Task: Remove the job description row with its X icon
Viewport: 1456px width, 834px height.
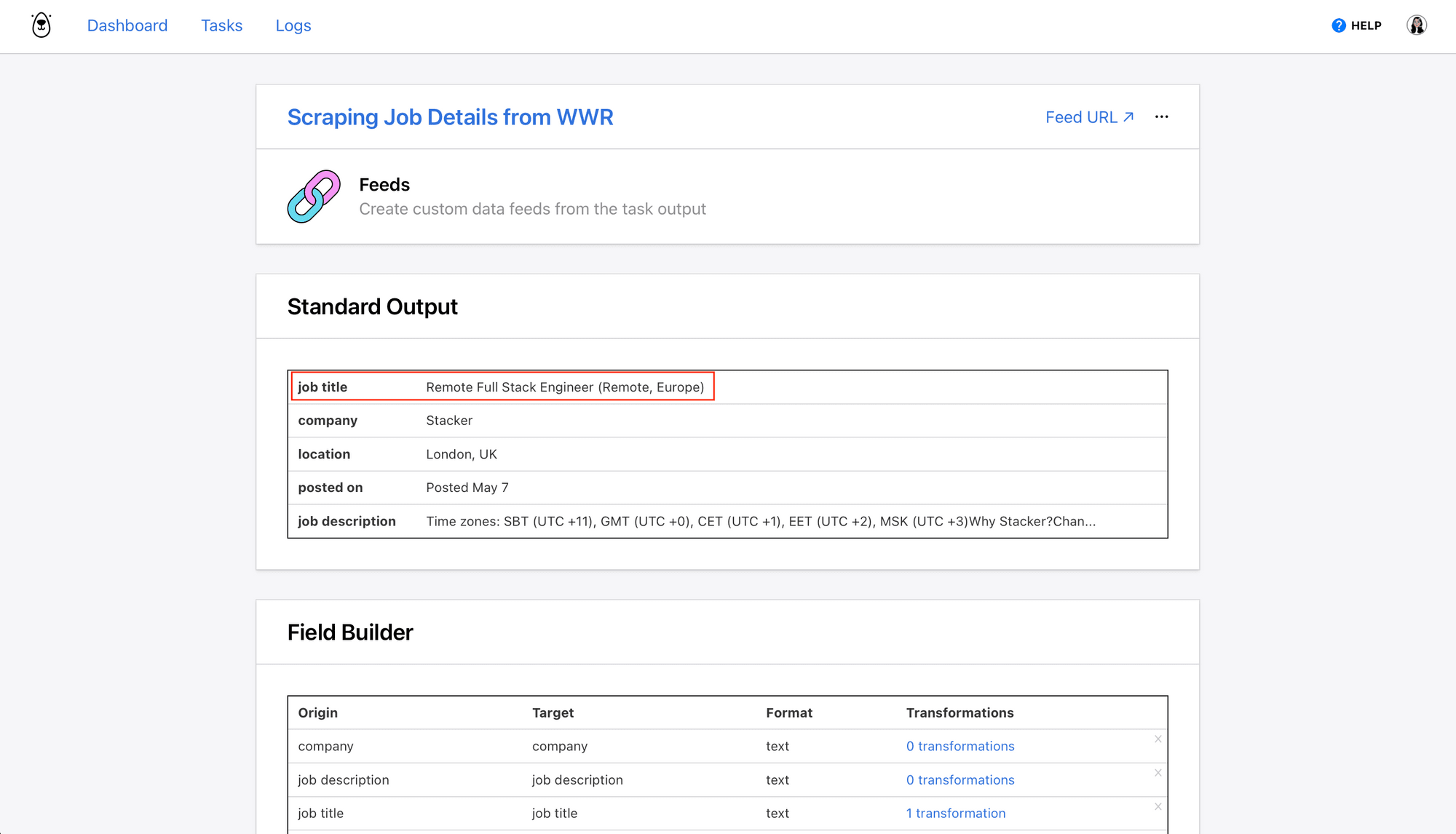Action: point(1158,773)
